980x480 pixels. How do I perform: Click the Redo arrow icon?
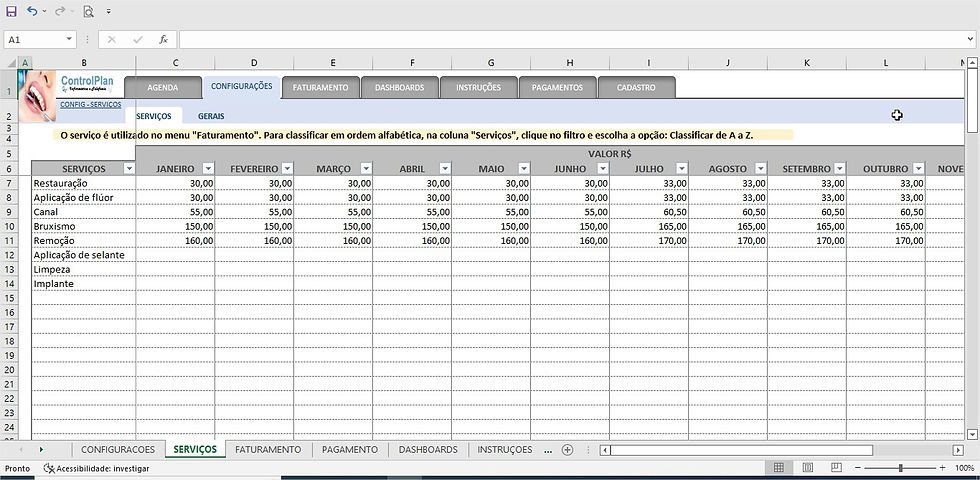point(59,11)
